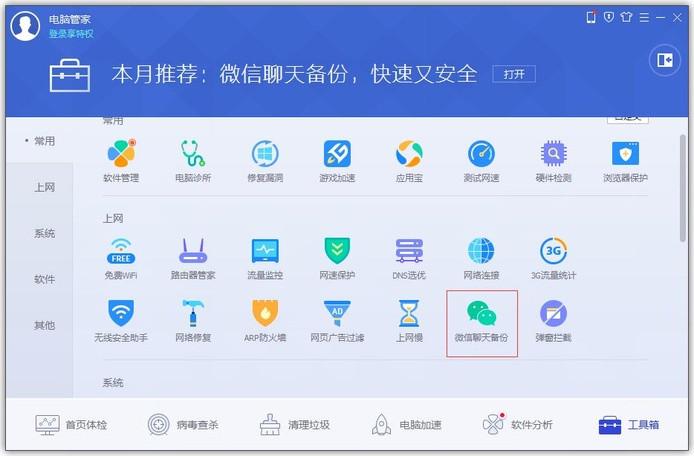Open the 软件管理 software manager tool
Viewport: 694px width, 456px height.
point(121,160)
